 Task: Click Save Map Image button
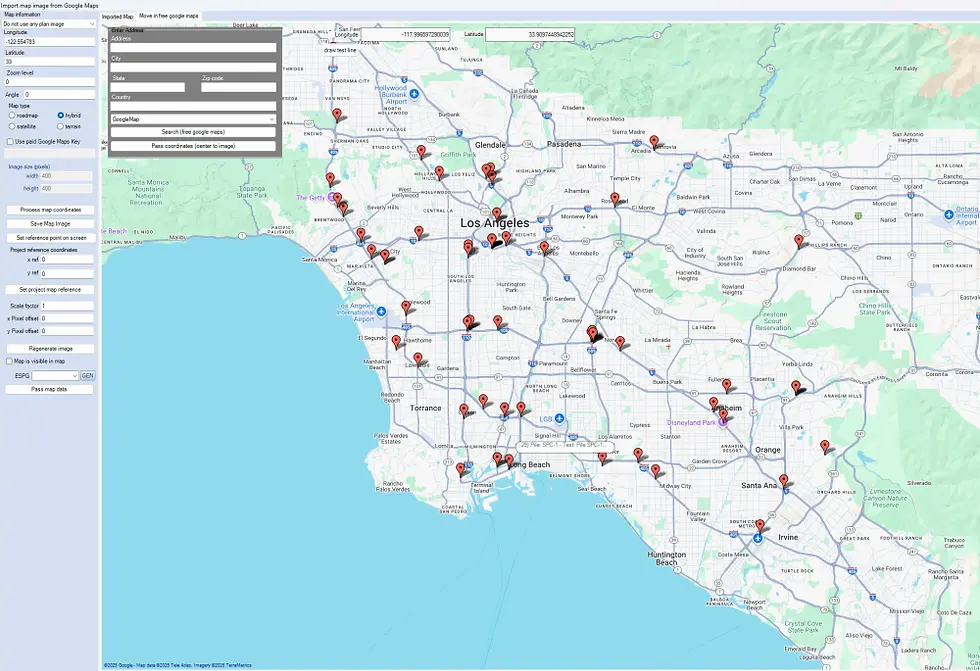click(50, 224)
